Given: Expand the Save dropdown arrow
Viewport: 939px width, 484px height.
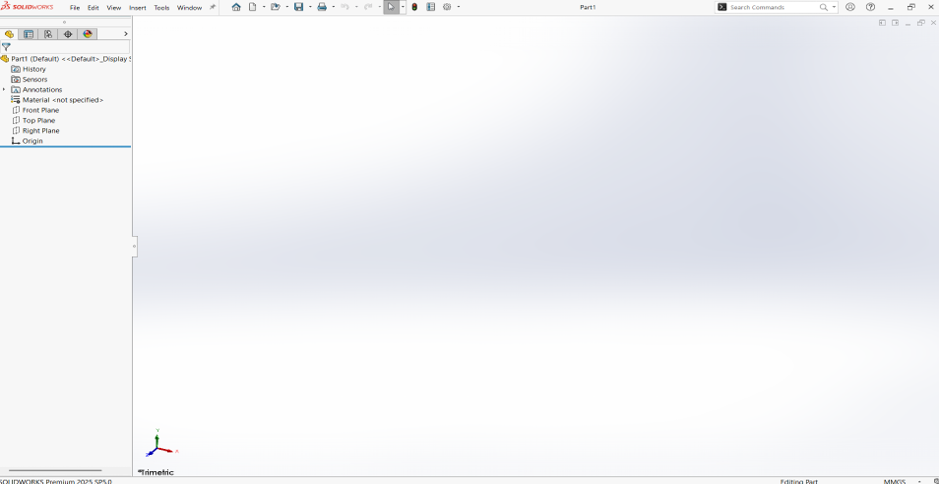Looking at the screenshot, I should click(310, 7).
